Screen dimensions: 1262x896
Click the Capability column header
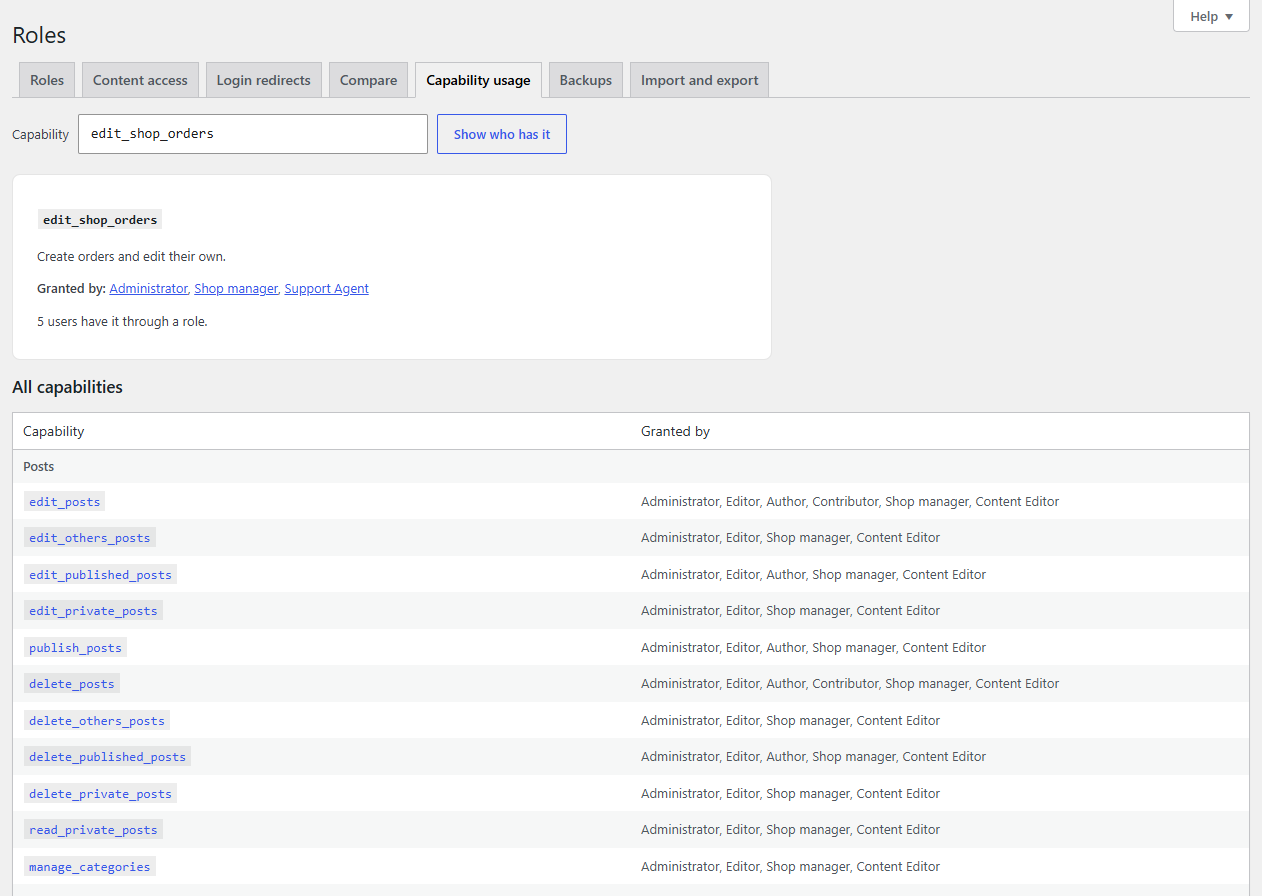[54, 431]
